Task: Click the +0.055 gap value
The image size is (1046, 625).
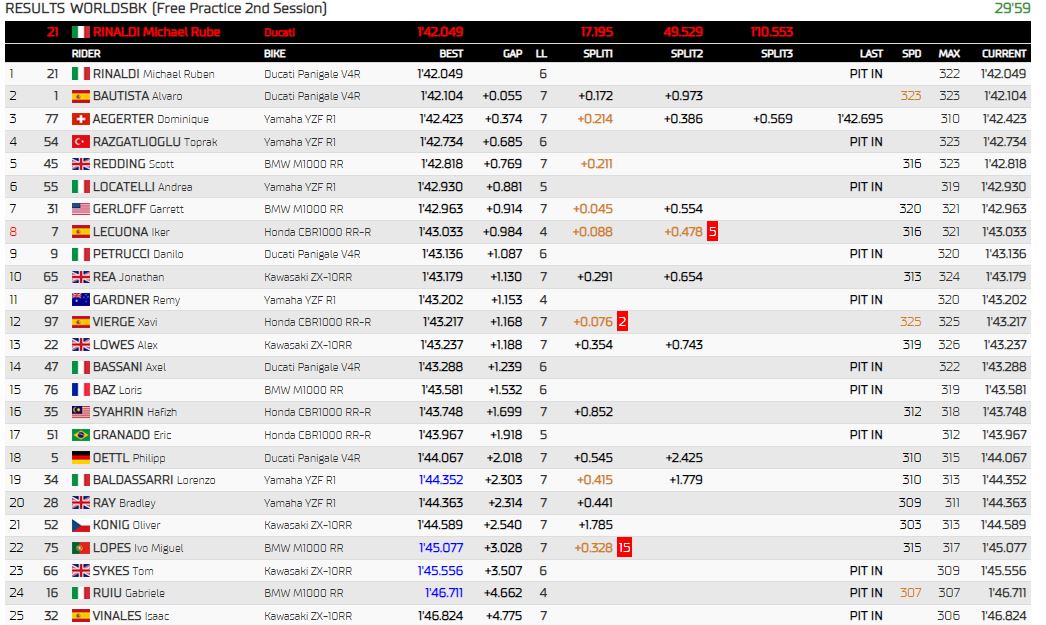Action: coord(502,96)
